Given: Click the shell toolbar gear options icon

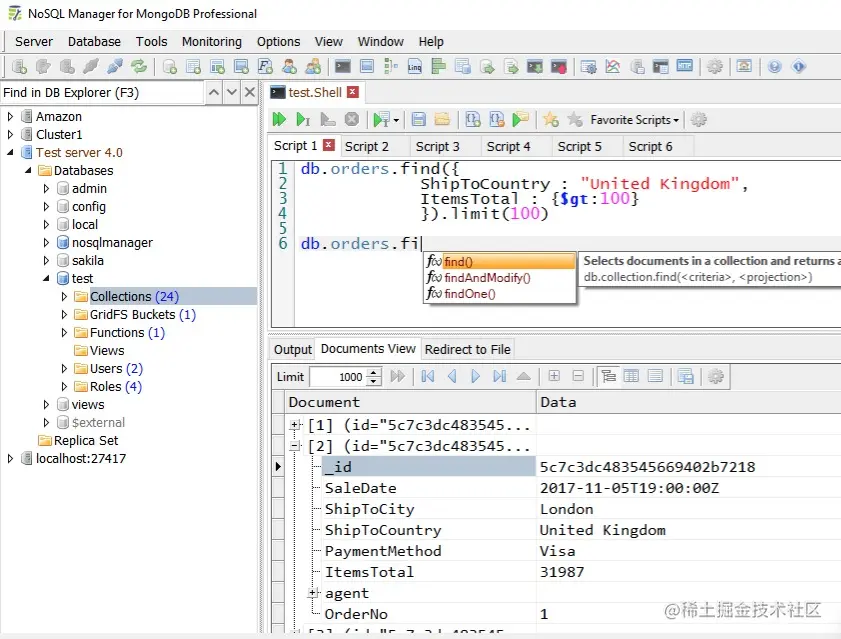Looking at the screenshot, I should (698, 119).
